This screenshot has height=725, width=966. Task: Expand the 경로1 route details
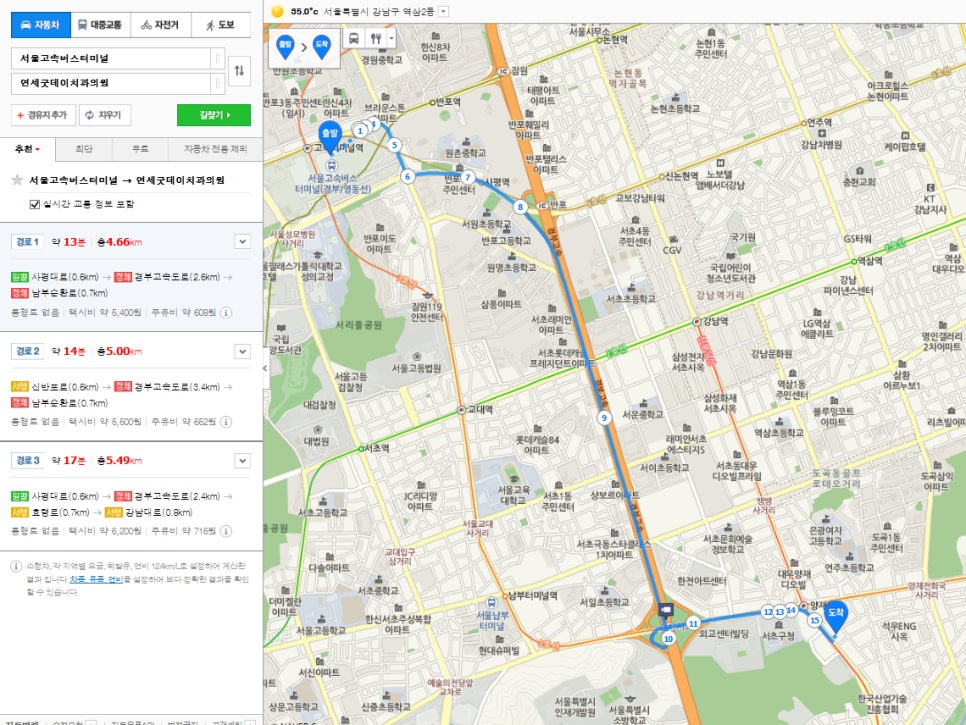(242, 241)
